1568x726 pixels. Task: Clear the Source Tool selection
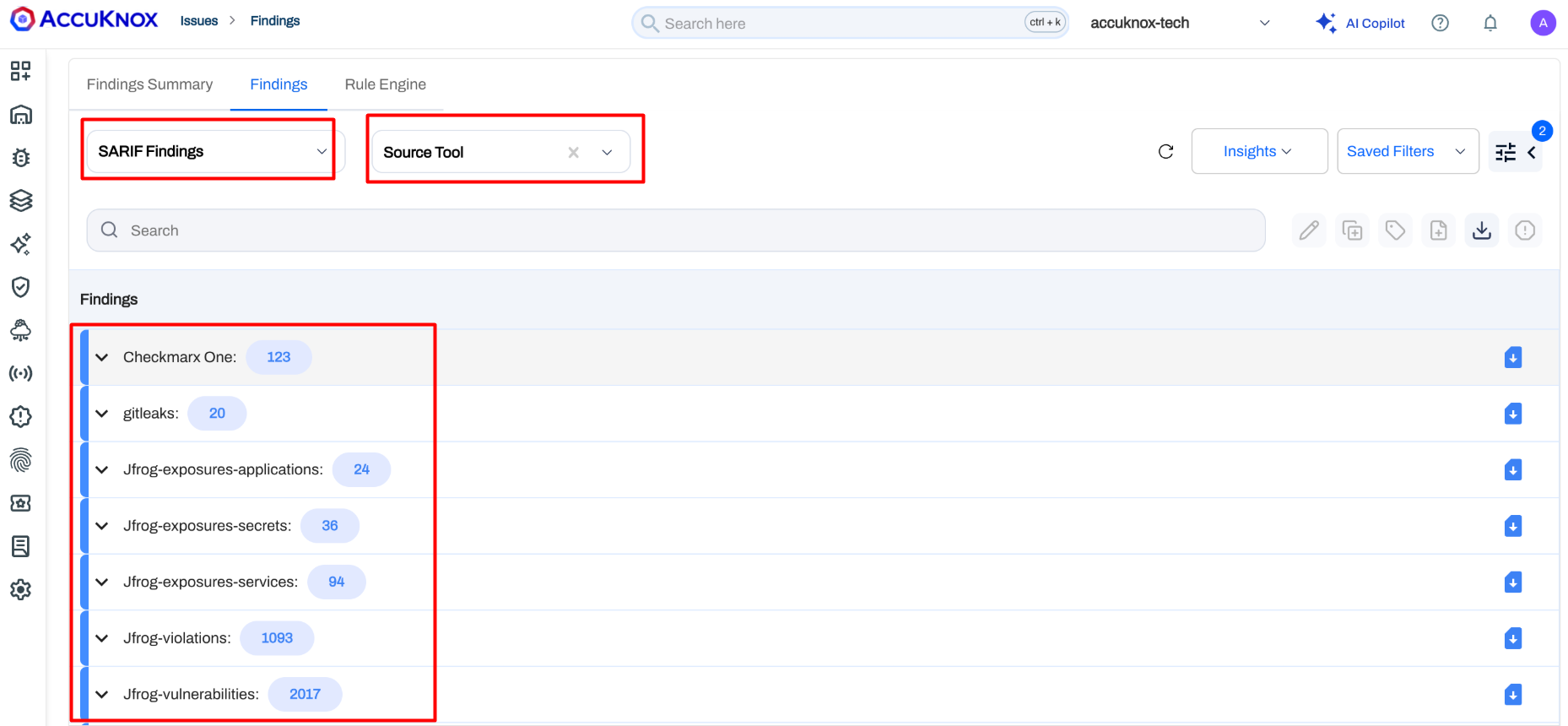[x=573, y=152]
